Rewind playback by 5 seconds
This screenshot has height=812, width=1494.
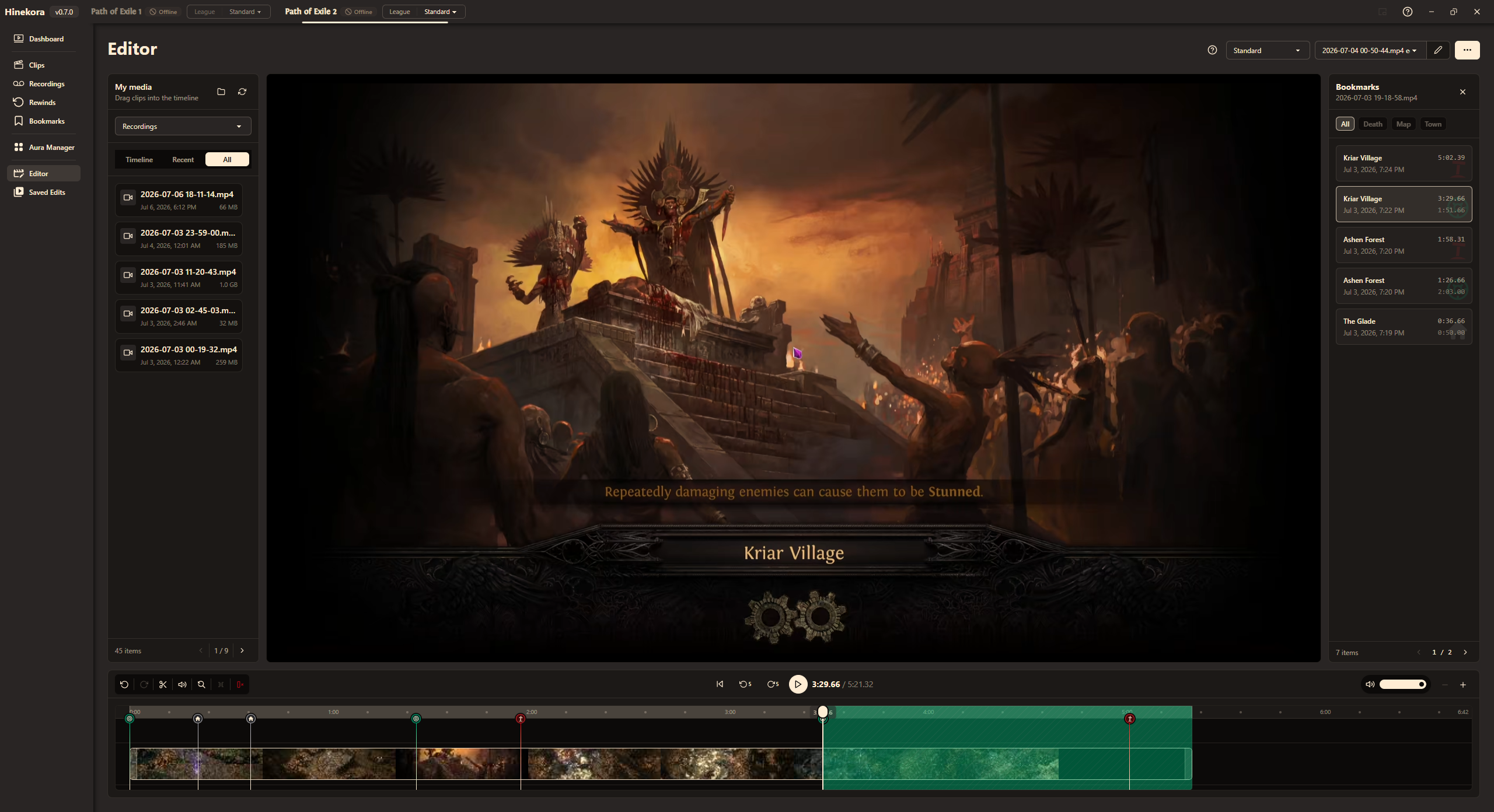click(x=745, y=684)
